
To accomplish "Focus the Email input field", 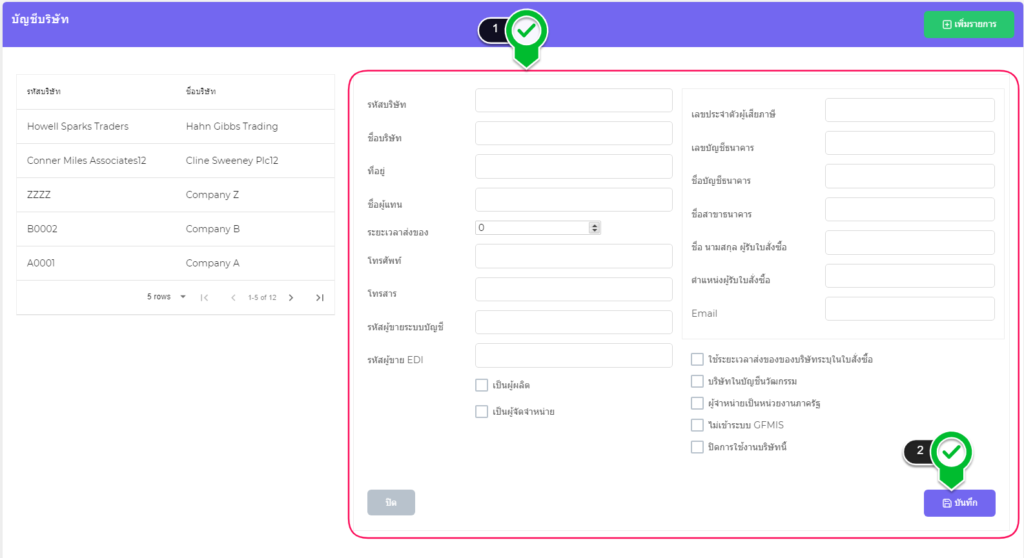I will coord(909,309).
